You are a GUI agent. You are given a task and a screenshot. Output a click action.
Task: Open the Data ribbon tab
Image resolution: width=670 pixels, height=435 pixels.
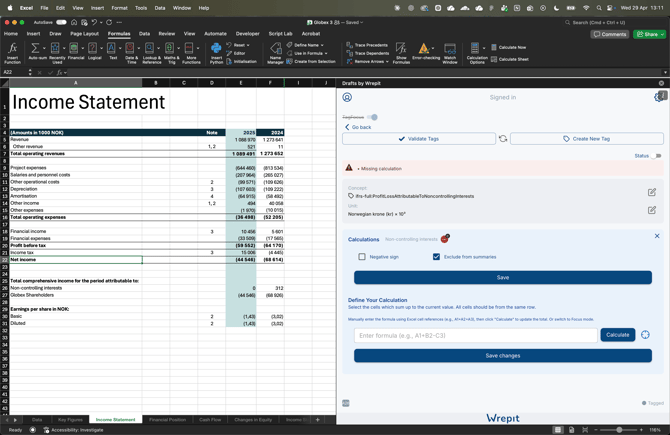click(x=144, y=34)
